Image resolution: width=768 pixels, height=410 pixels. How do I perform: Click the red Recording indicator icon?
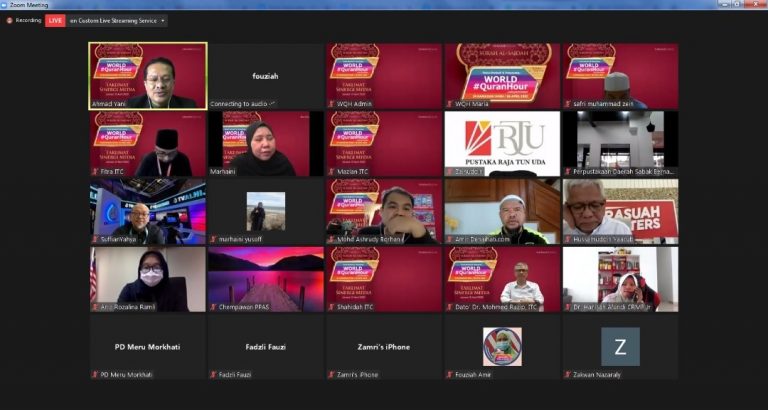pyautogui.click(x=9, y=21)
